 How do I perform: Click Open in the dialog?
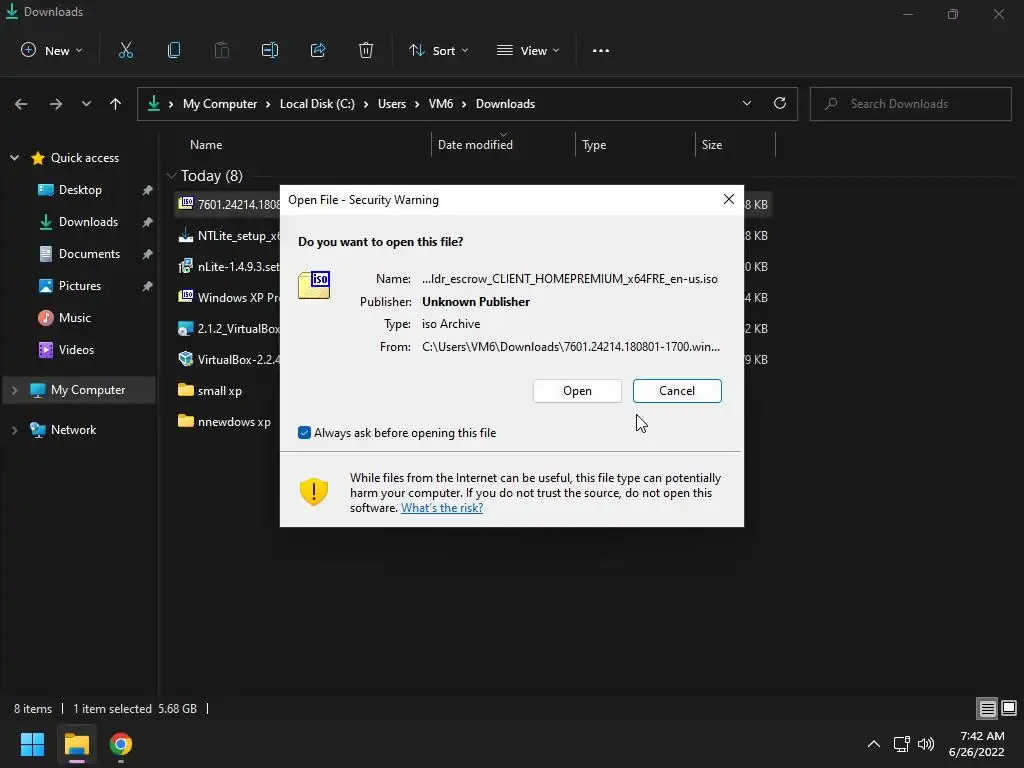[577, 391]
